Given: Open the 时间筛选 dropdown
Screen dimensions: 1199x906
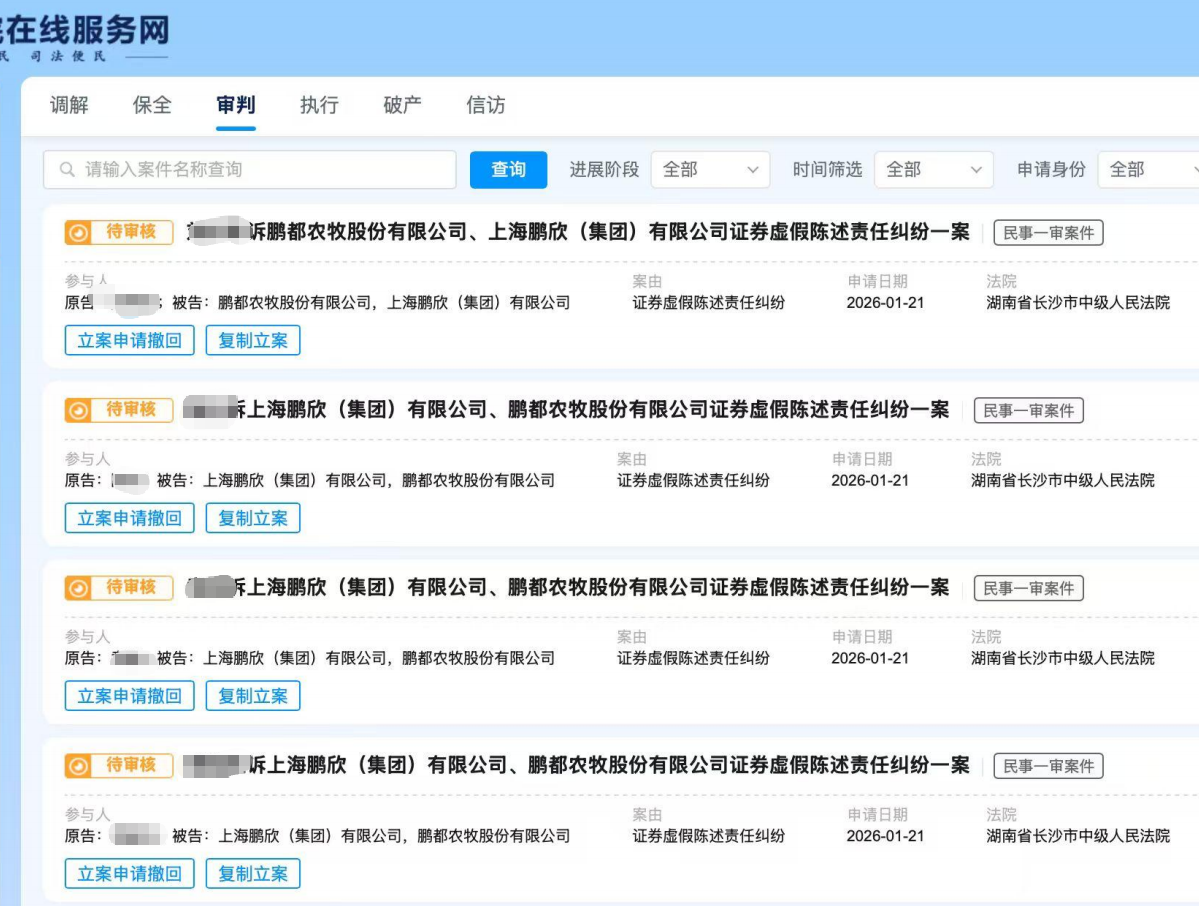Looking at the screenshot, I should point(933,170).
